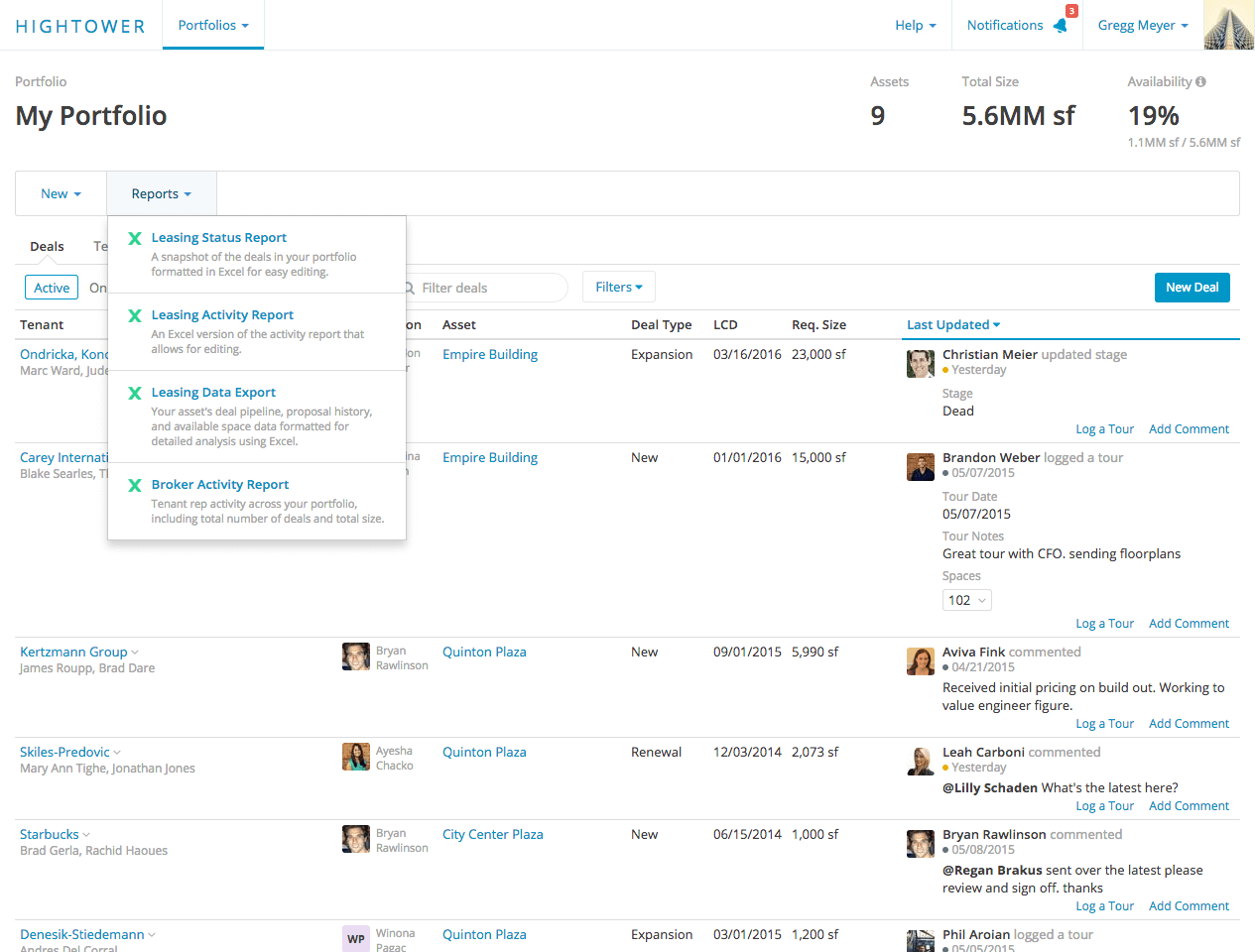This screenshot has width=1255, height=952.
Task: Open Quinton Plaza in Kertzmann Group row
Action: tap(484, 652)
